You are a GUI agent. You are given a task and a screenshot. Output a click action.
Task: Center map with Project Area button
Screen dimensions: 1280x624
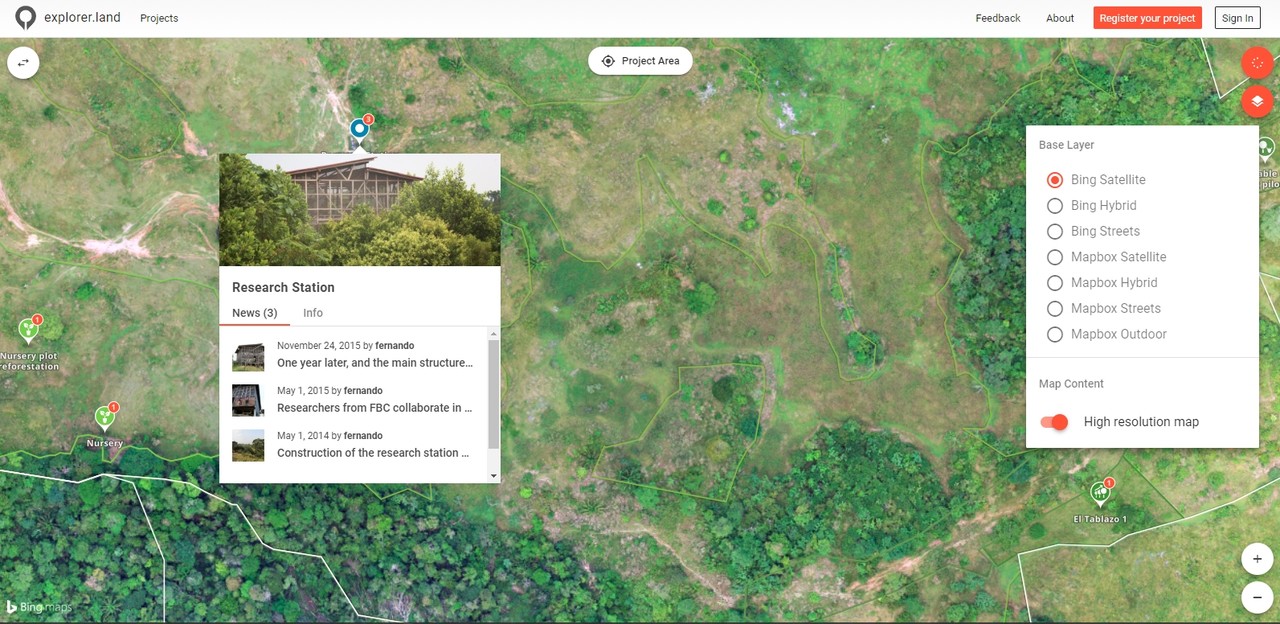[640, 61]
